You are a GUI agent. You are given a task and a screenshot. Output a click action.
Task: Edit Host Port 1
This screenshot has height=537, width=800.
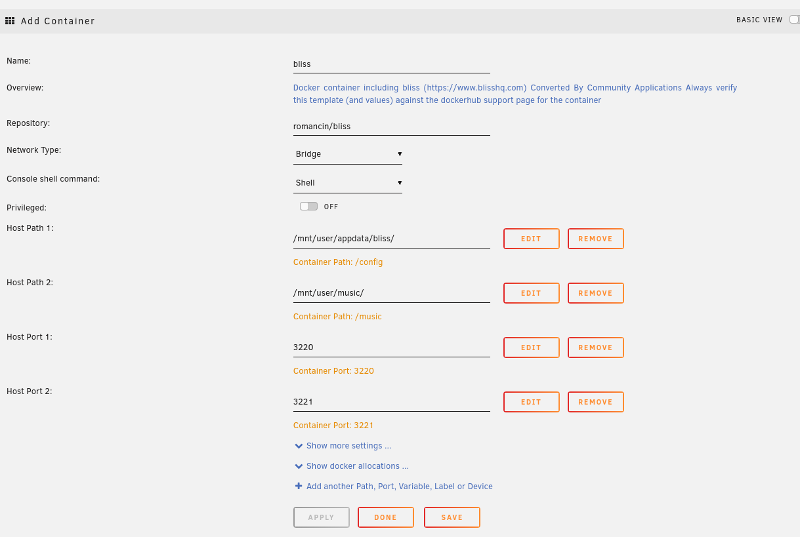pos(531,347)
